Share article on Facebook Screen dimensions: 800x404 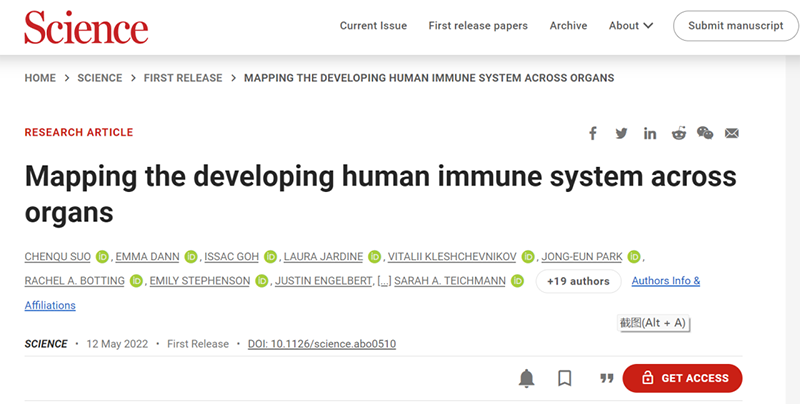coord(593,134)
